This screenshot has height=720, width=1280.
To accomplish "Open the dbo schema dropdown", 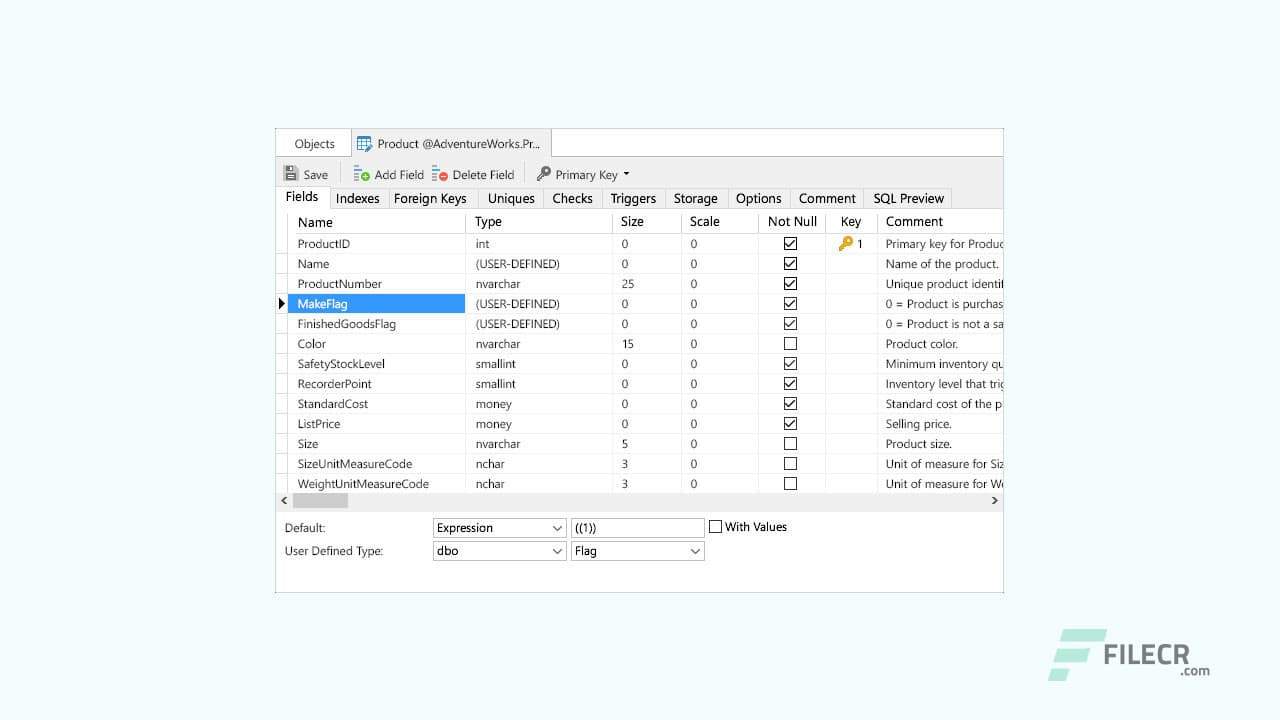I will click(x=558, y=551).
